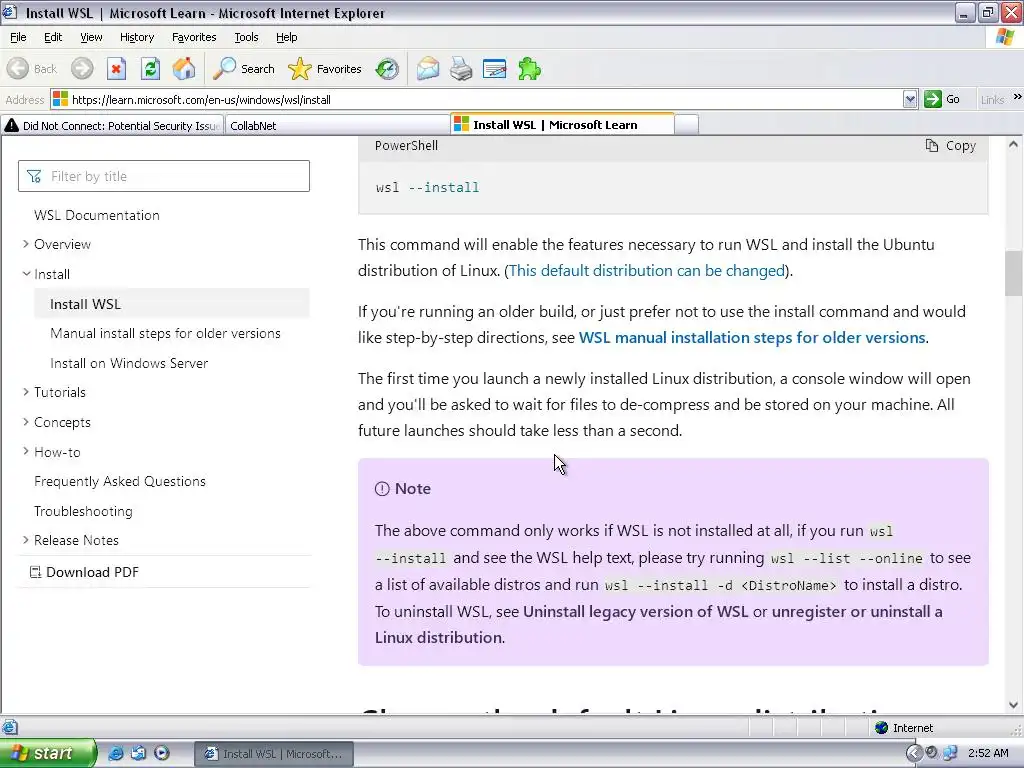Open the Edit page toolbar icon

494,69
